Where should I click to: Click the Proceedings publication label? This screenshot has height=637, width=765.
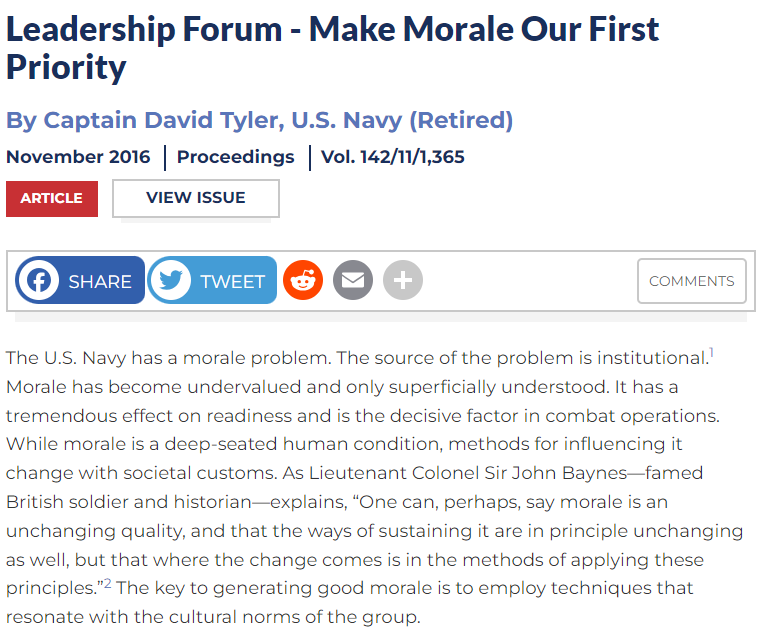pyautogui.click(x=236, y=157)
